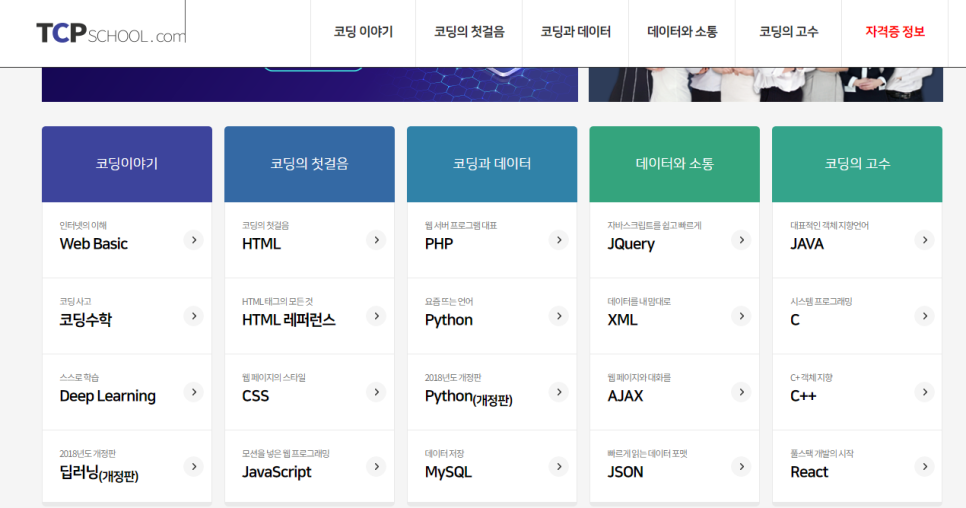Click the 인터넷의 이해 subtitle text
966x508 pixels.
click(x=83, y=225)
